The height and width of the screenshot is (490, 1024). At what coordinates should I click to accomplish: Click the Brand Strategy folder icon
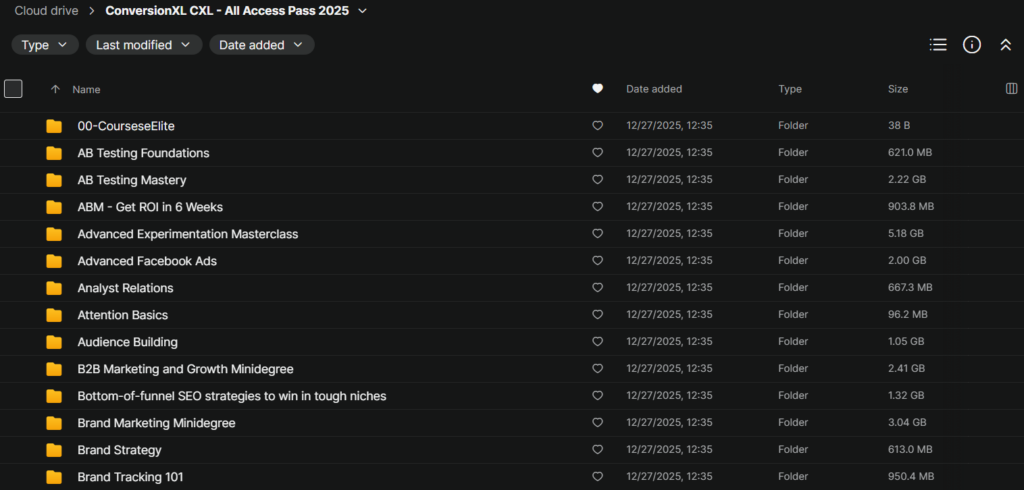pyautogui.click(x=54, y=450)
